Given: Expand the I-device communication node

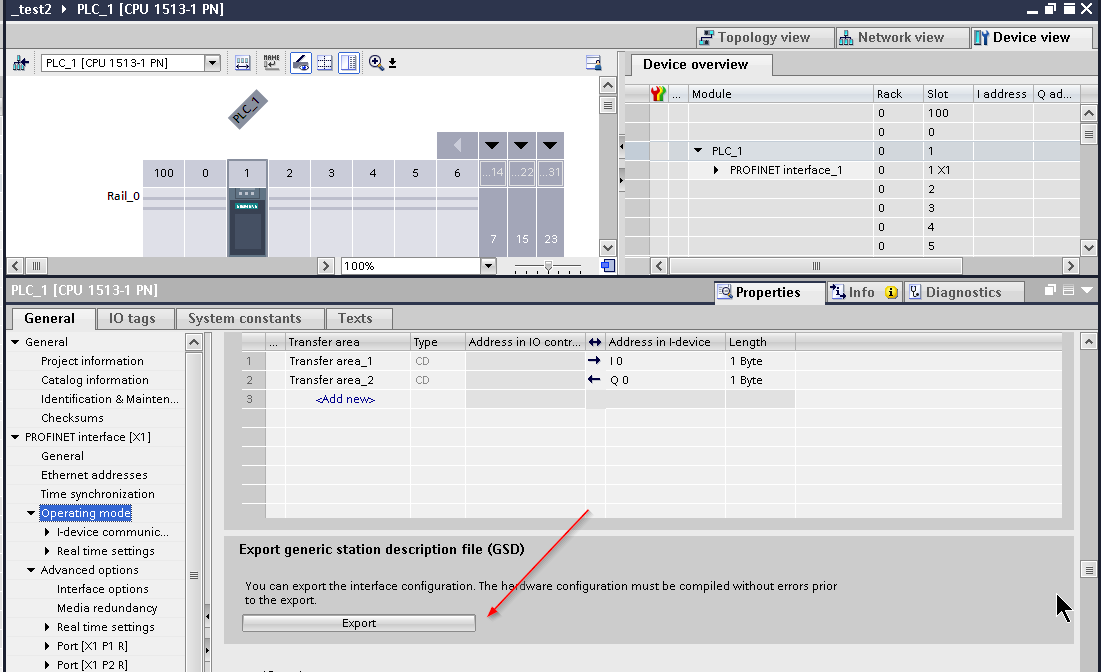Looking at the screenshot, I should pos(47,532).
